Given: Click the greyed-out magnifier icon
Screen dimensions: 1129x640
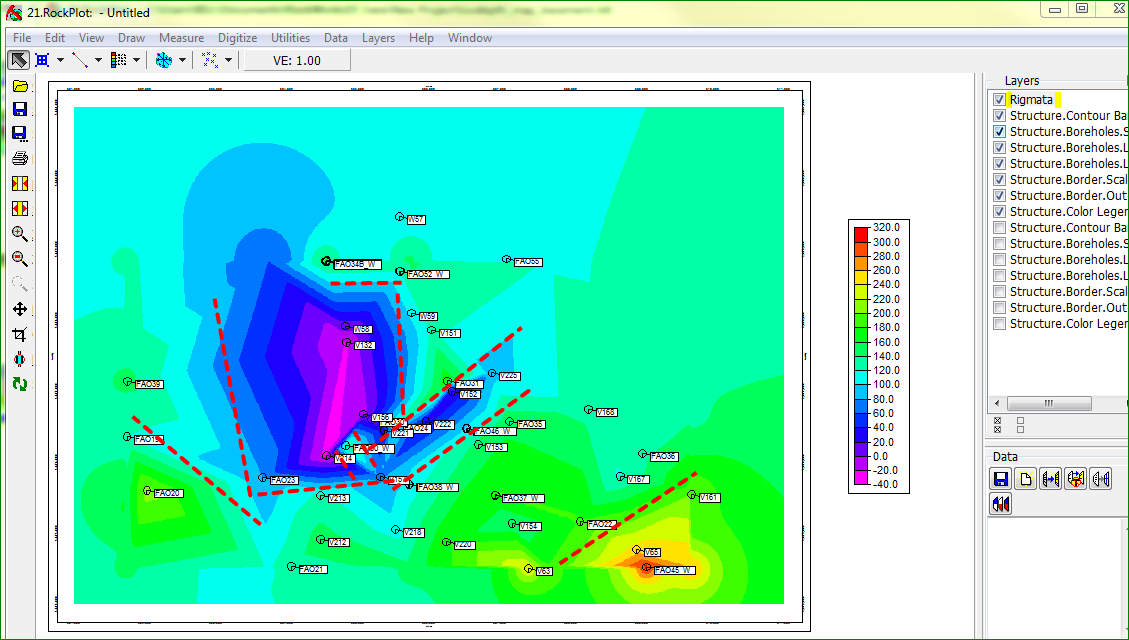Looking at the screenshot, I should pyautogui.click(x=20, y=284).
